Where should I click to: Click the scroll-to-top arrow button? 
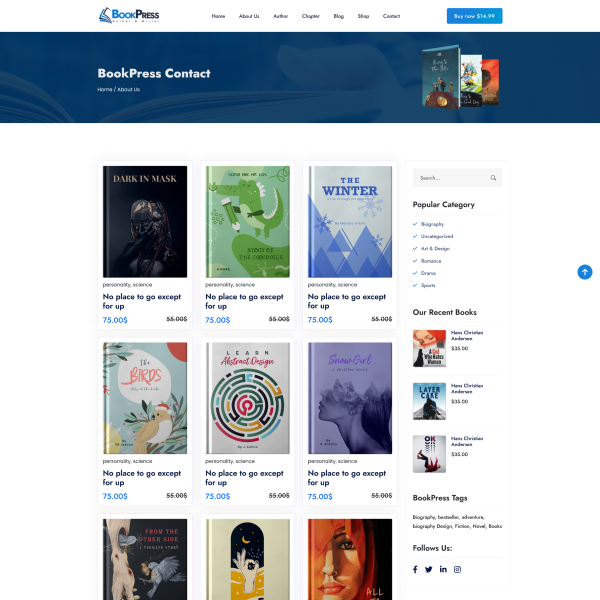click(x=585, y=272)
